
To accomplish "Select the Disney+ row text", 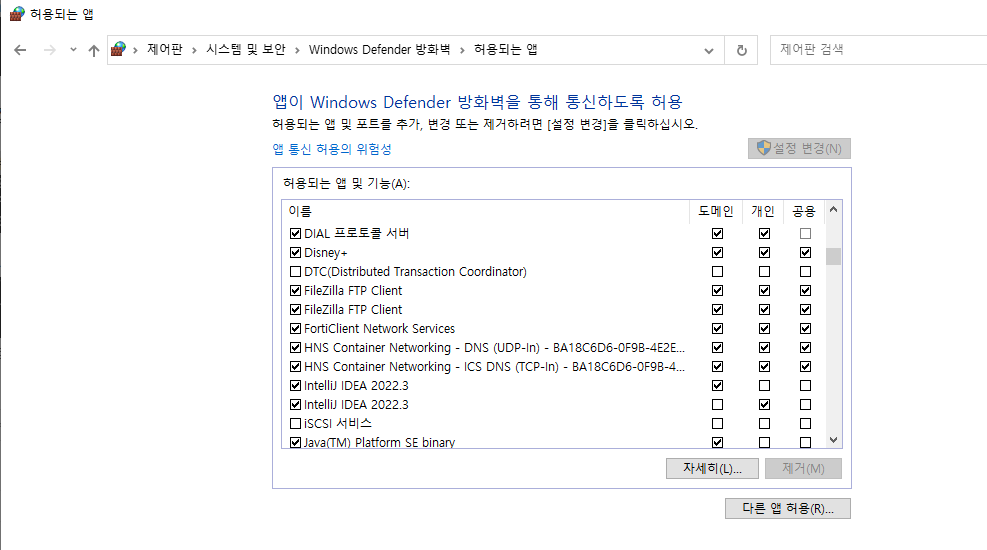I will pyautogui.click(x=325, y=253).
